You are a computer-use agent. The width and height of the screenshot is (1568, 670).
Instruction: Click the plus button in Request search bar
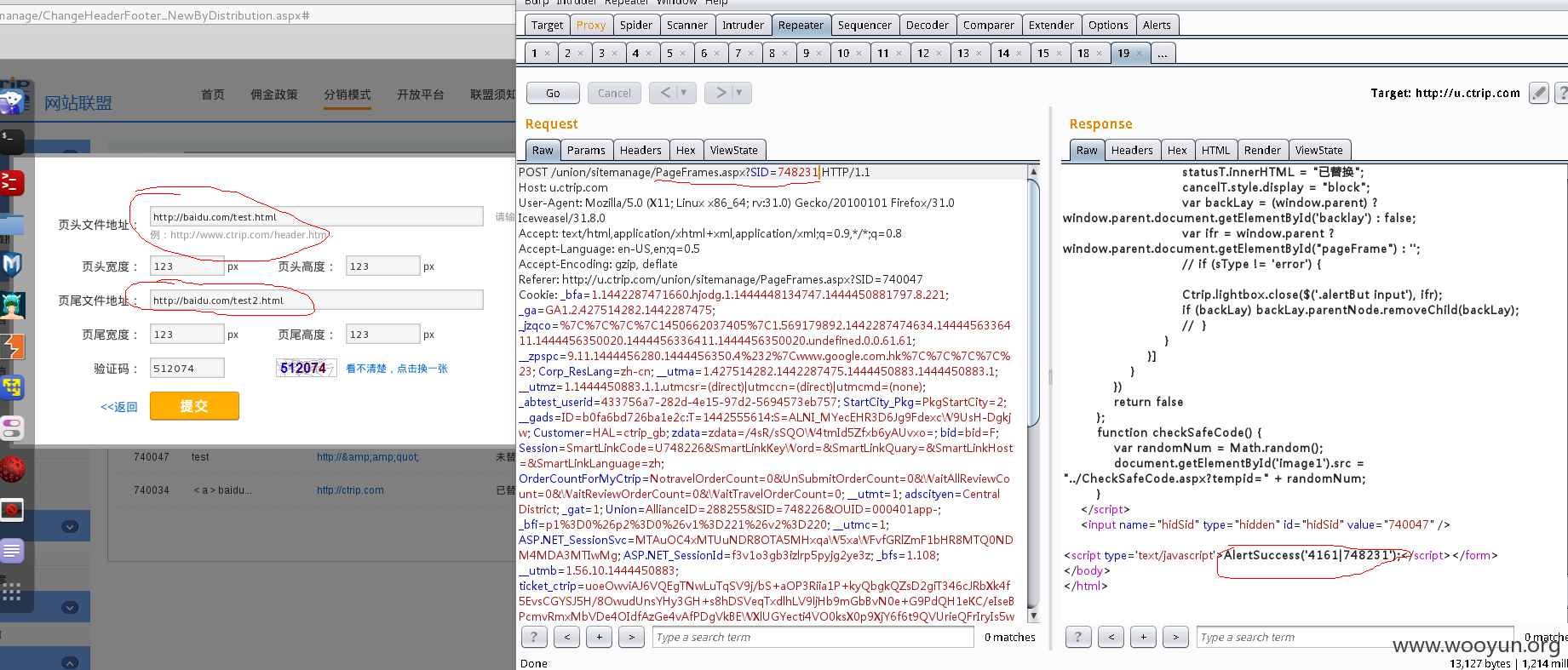tap(599, 637)
